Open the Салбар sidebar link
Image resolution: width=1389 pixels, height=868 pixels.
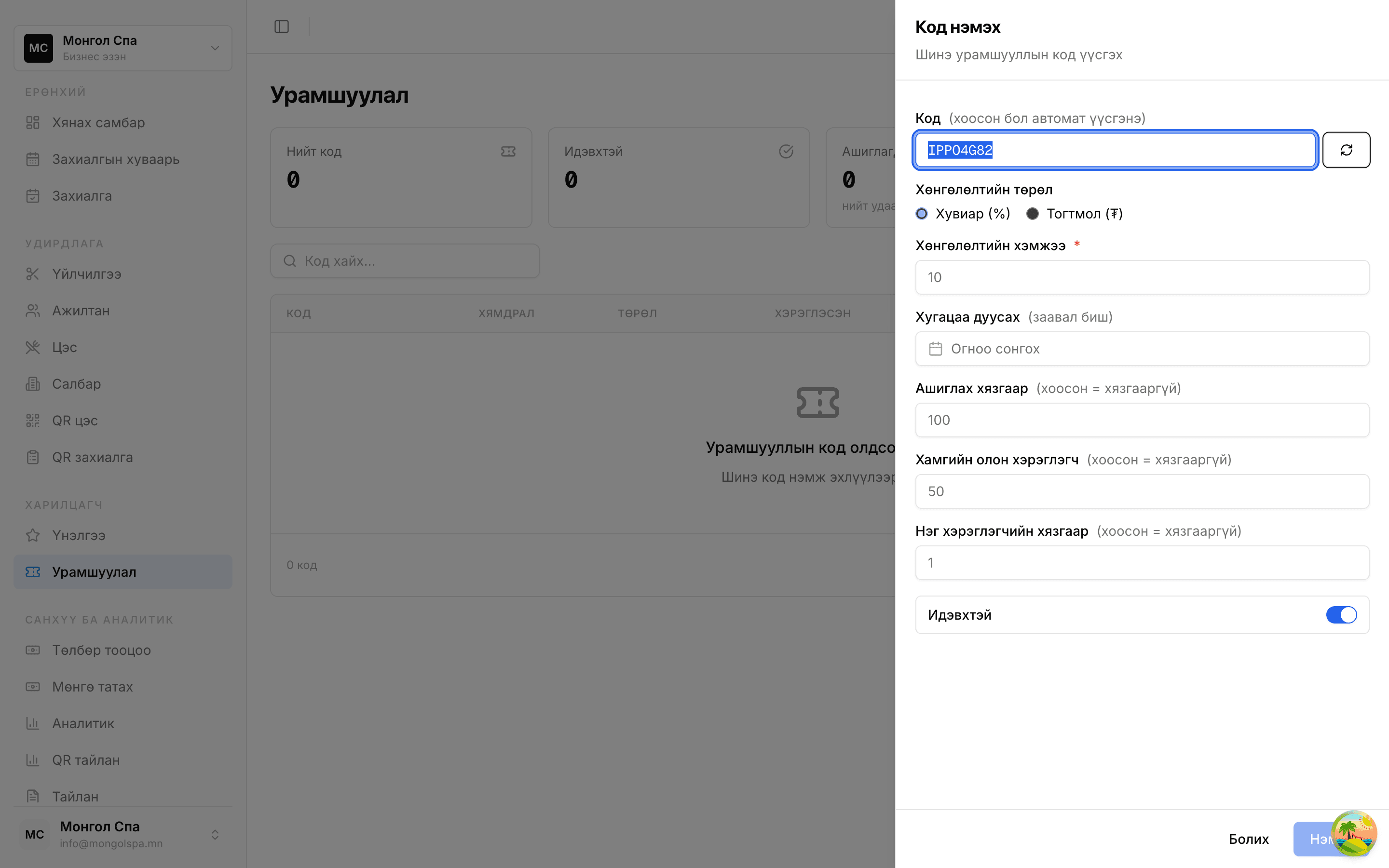[x=123, y=384]
